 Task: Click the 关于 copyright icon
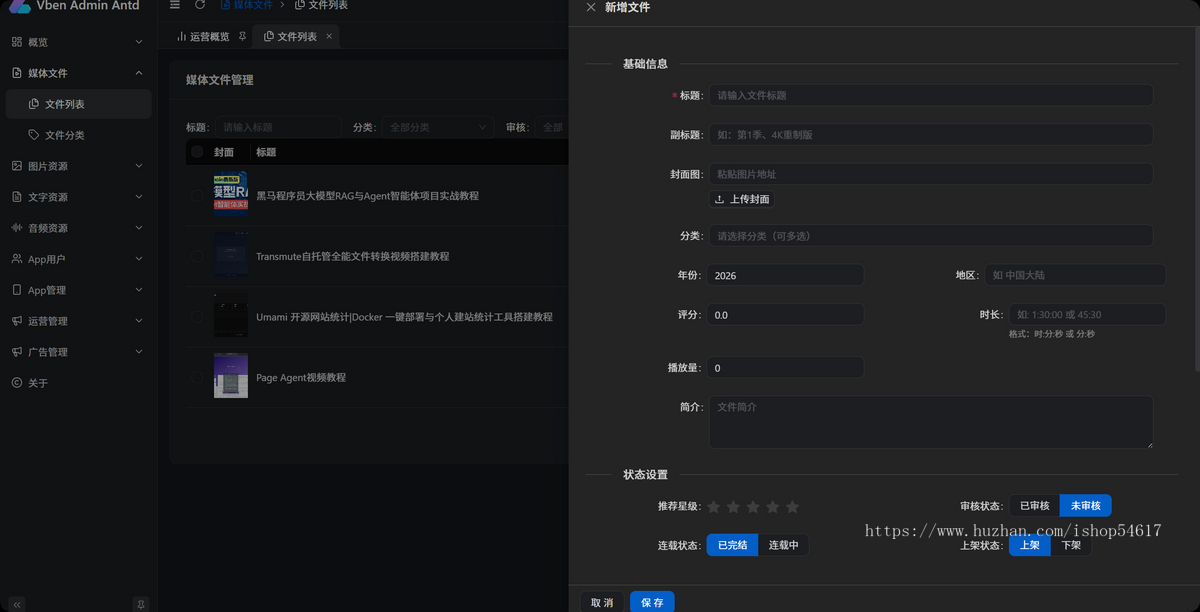pos(17,383)
